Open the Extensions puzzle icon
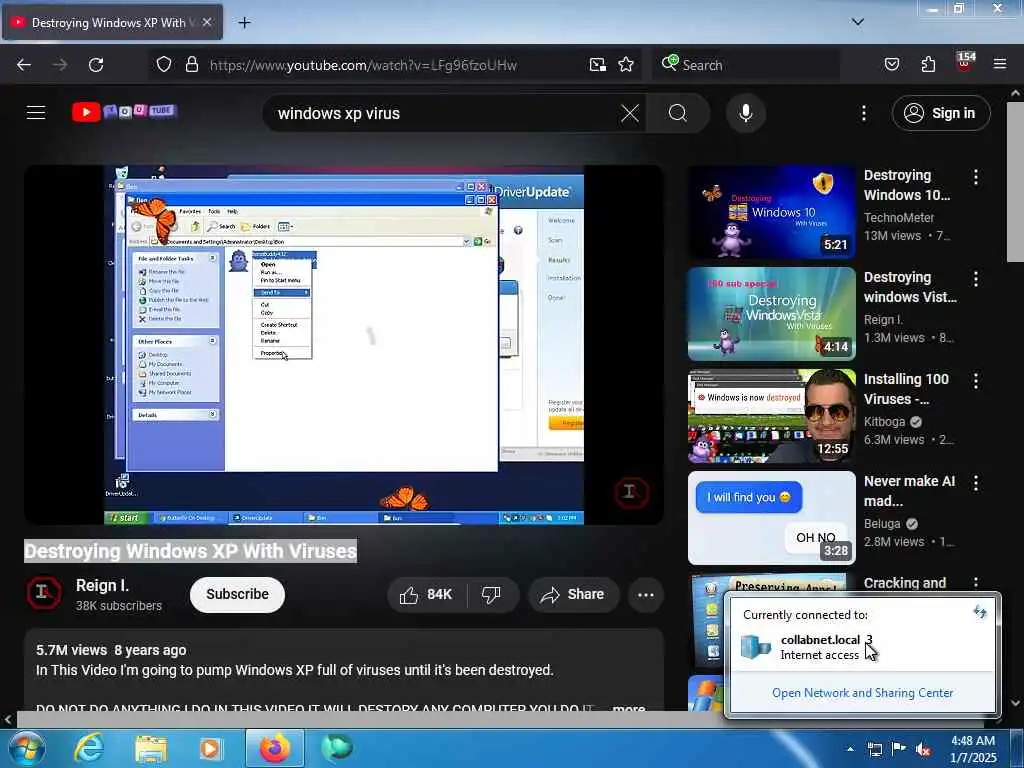The image size is (1024, 768). 928,65
